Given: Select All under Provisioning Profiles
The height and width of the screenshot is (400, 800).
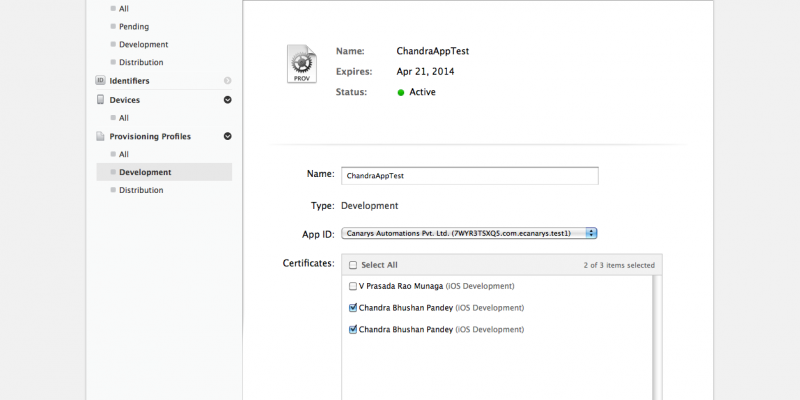Looking at the screenshot, I should click(x=124, y=154).
